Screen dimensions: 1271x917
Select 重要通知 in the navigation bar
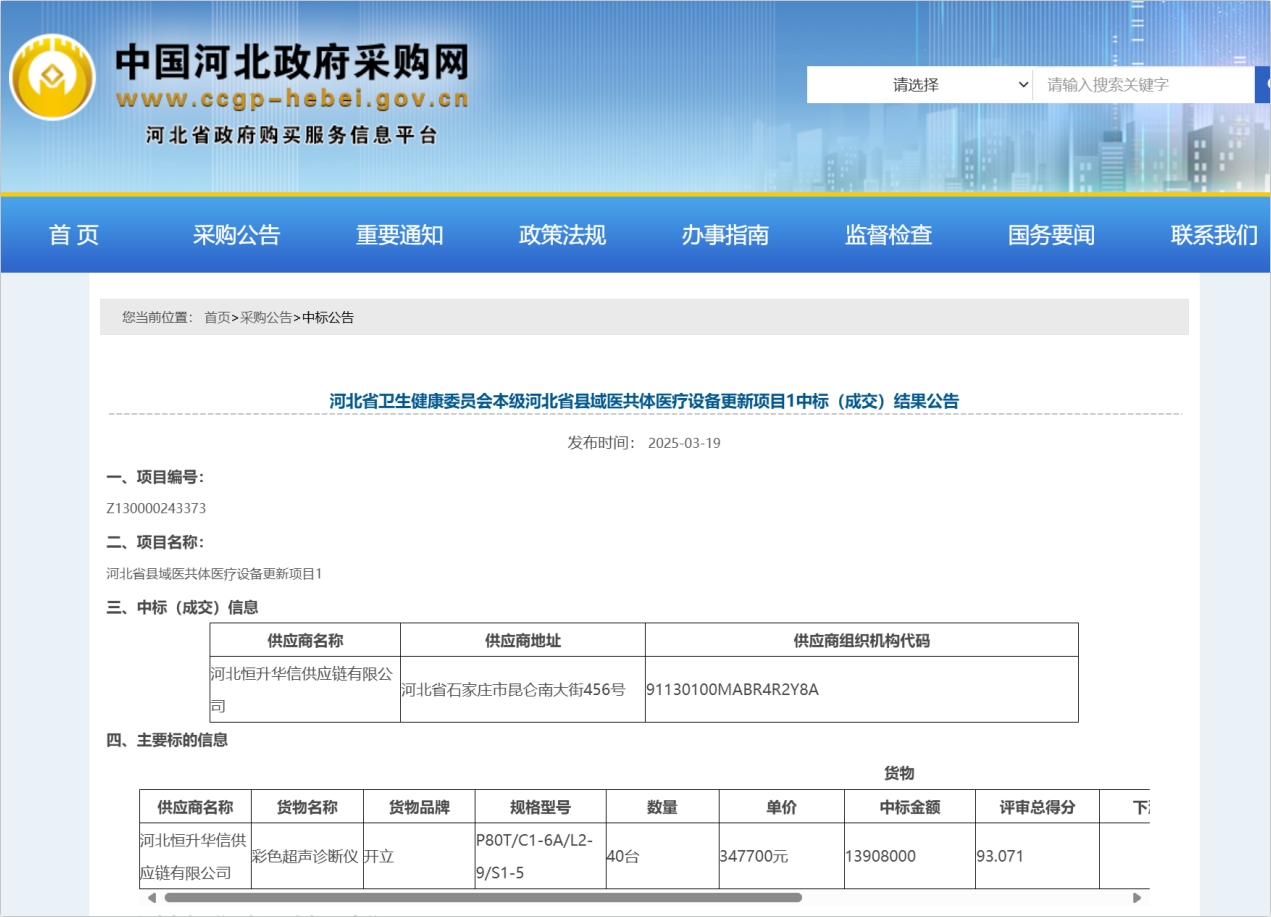point(400,235)
